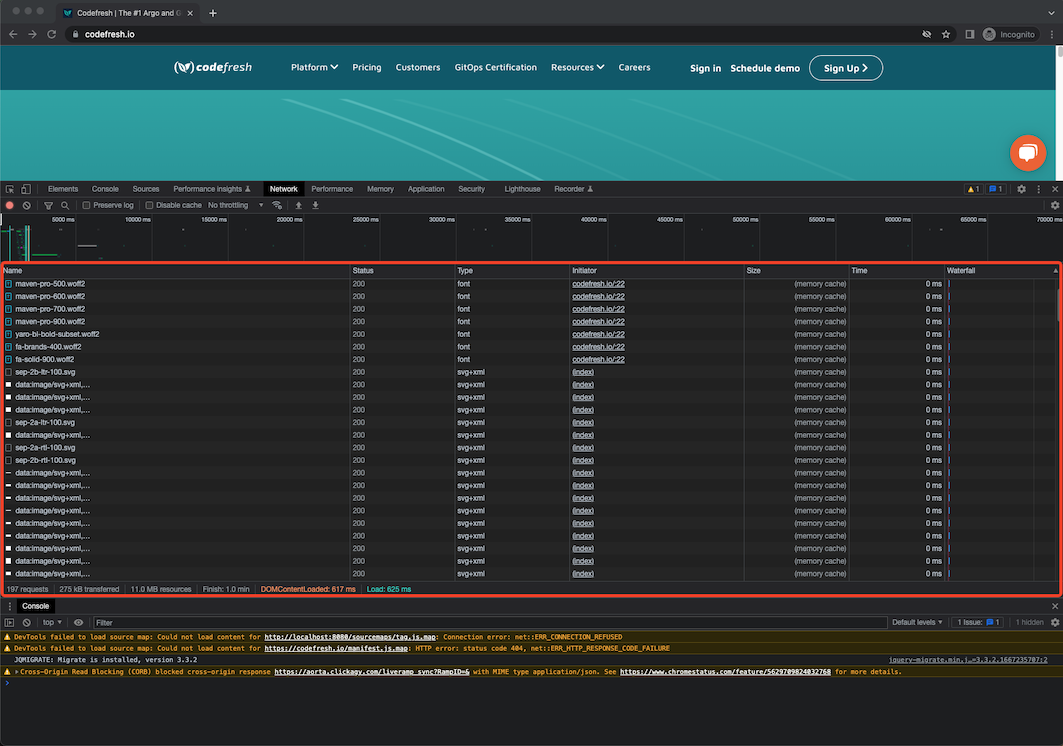Check the Disable cache option

(150, 205)
